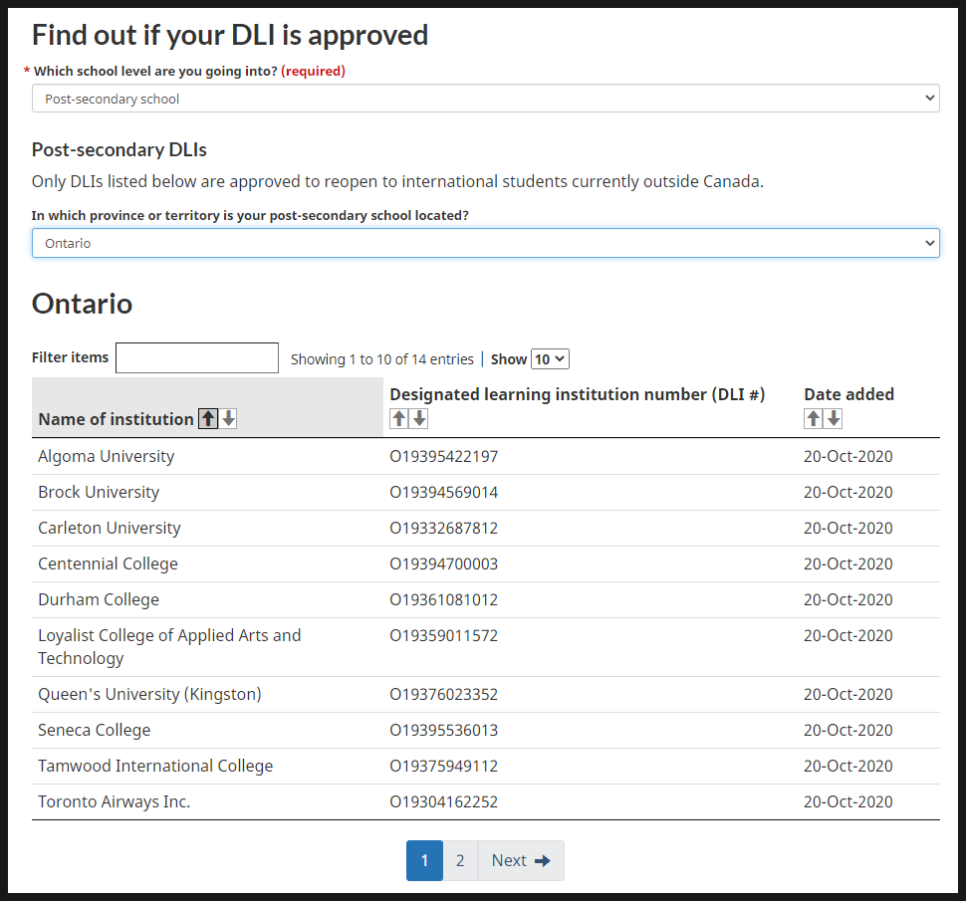Expand the province or territory dropdown
Screen dimensions: 966x901
point(485,243)
